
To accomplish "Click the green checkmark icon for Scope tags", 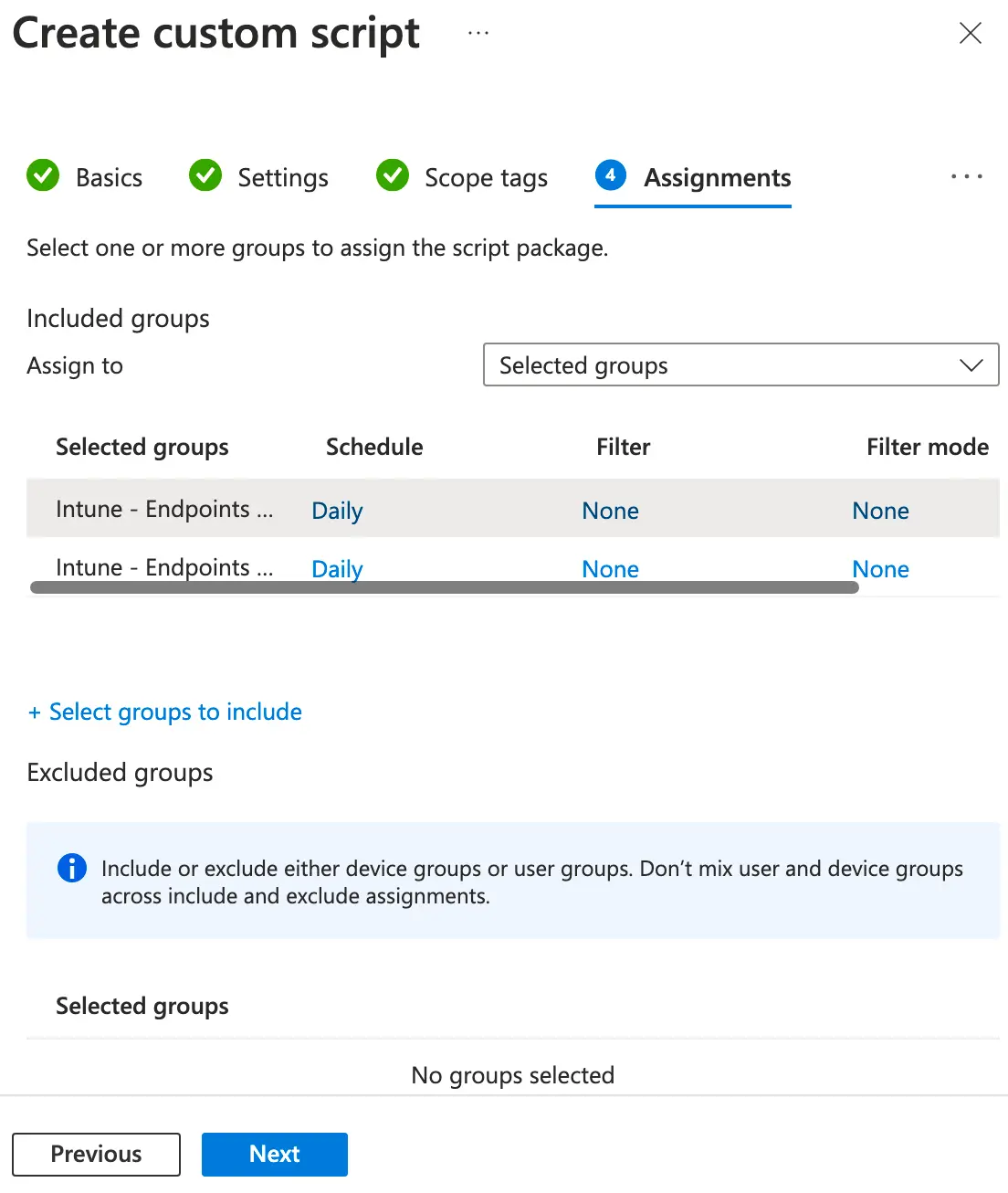I will 393,175.
